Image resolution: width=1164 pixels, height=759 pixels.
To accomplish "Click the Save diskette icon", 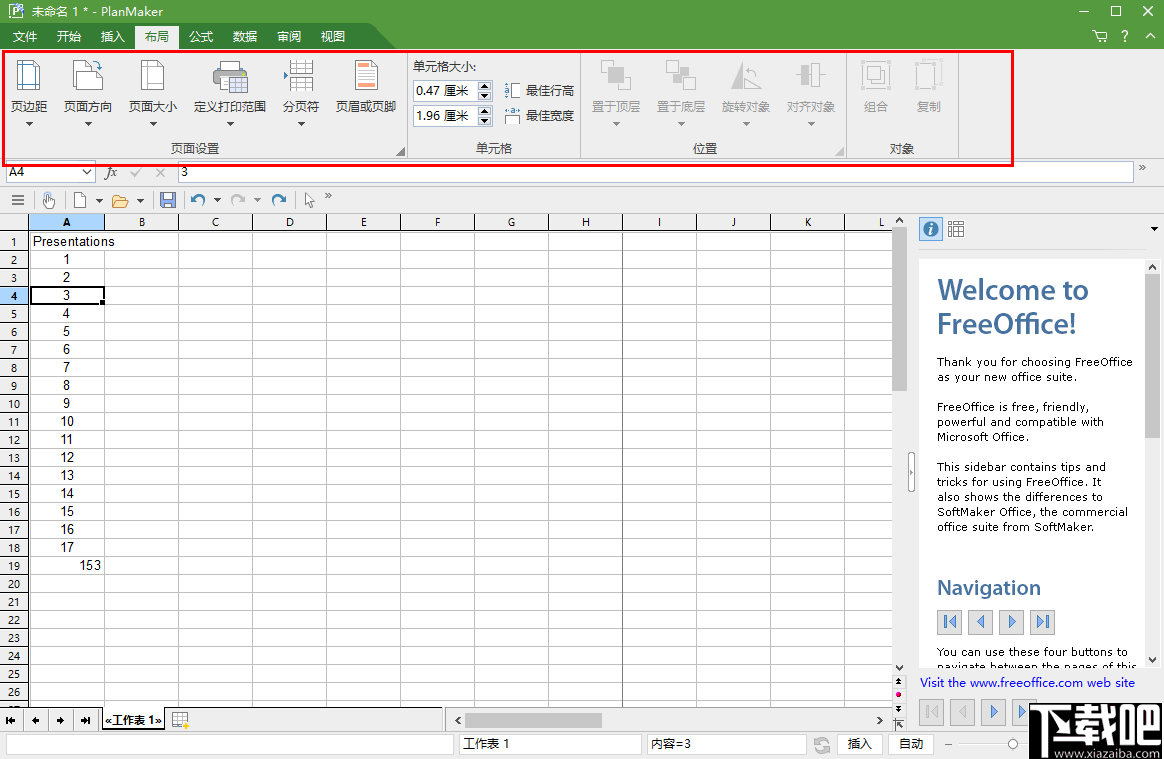I will click(168, 200).
